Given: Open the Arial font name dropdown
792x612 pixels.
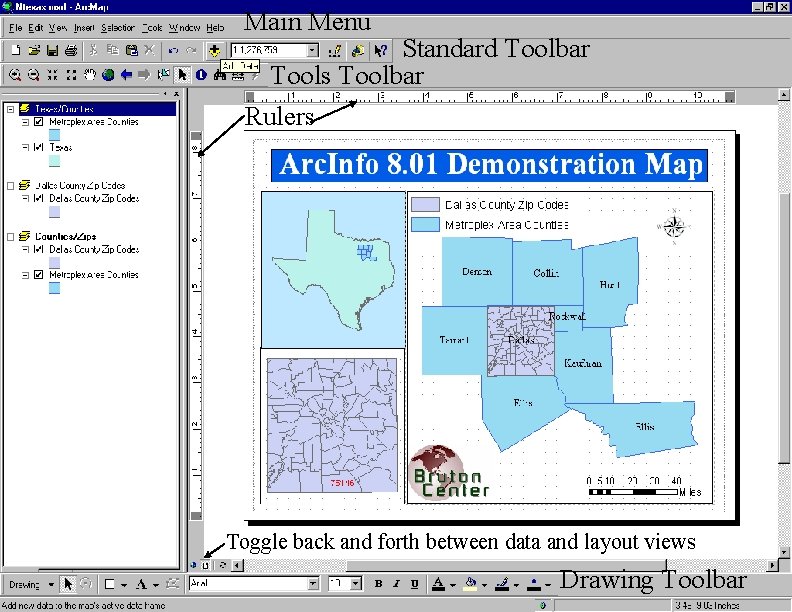Looking at the screenshot, I should [x=313, y=584].
